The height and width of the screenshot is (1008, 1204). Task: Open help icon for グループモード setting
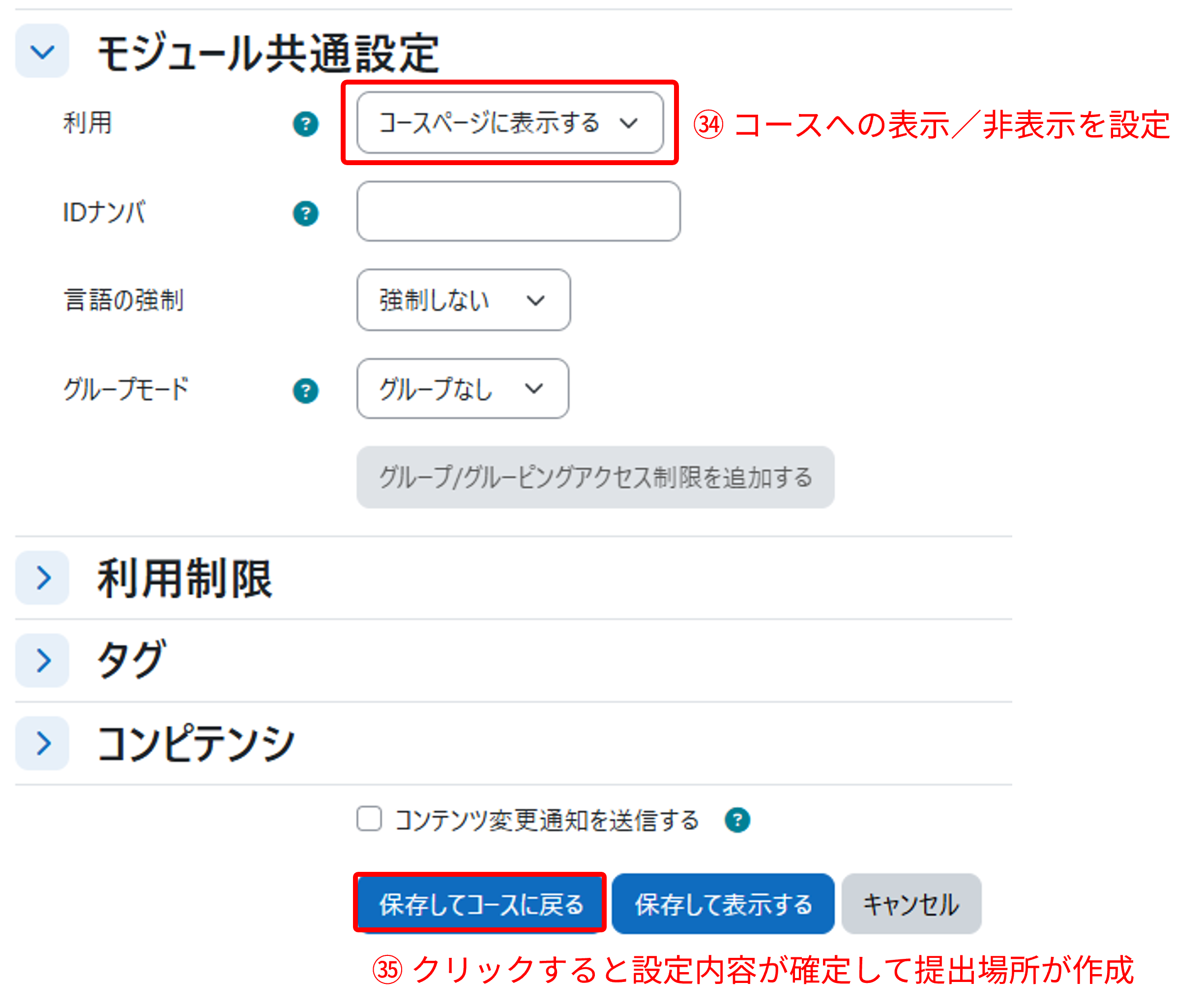pos(306,391)
